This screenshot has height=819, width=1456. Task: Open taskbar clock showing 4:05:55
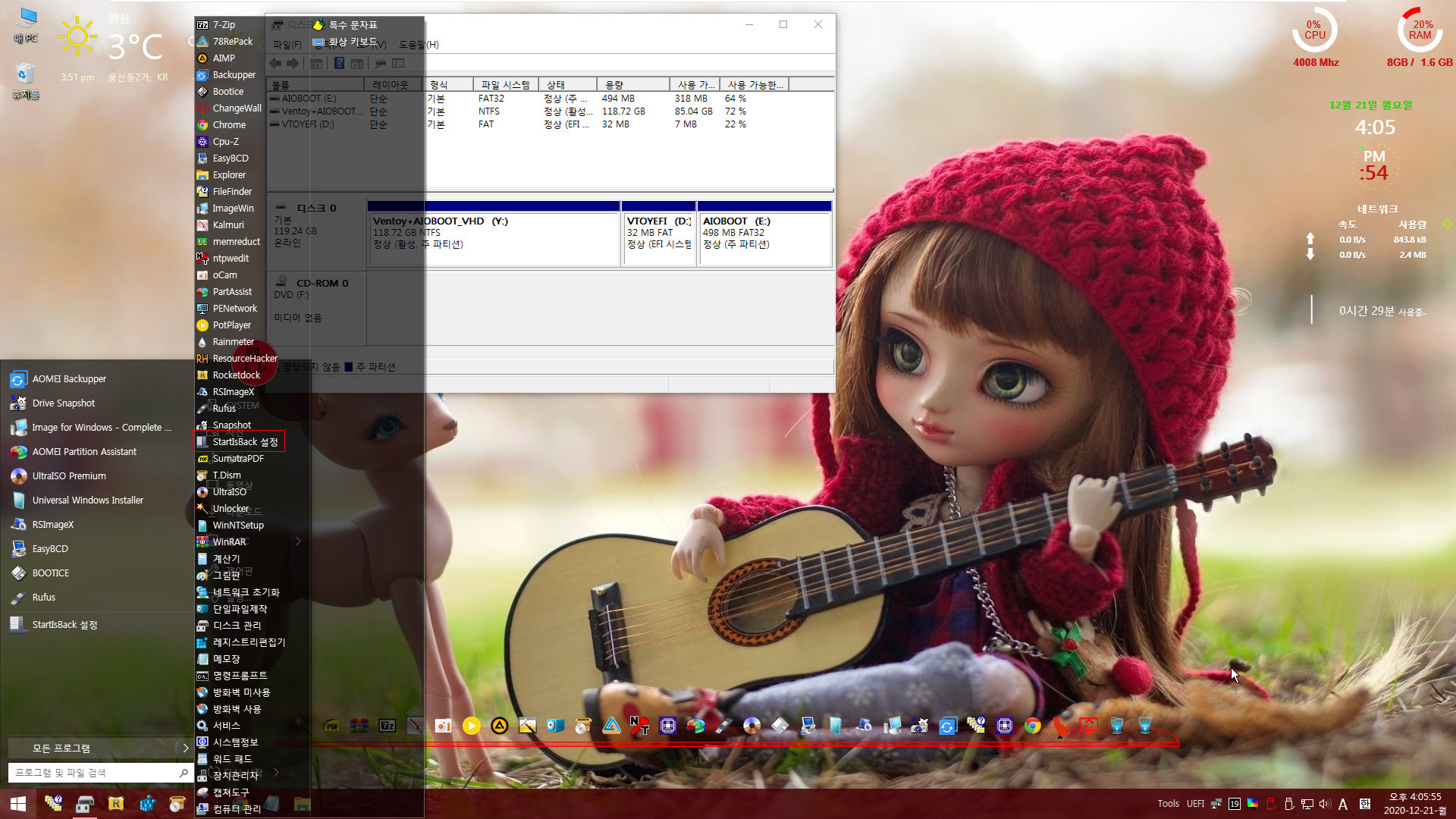1414,803
